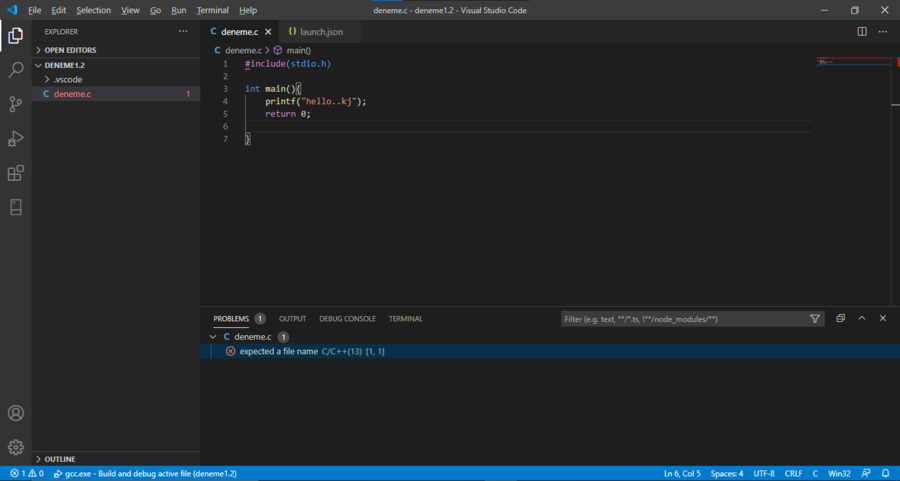This screenshot has height=481, width=900.
Task: Open the Source Control view
Action: click(15, 104)
